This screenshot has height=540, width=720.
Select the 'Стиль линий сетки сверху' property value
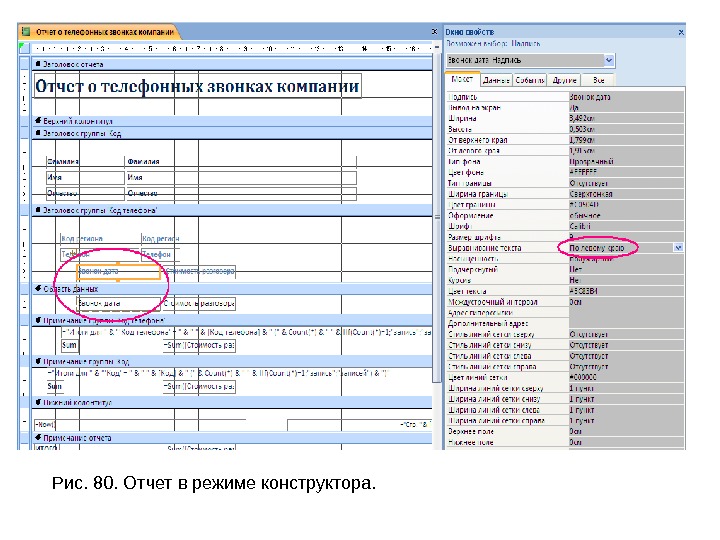point(626,334)
